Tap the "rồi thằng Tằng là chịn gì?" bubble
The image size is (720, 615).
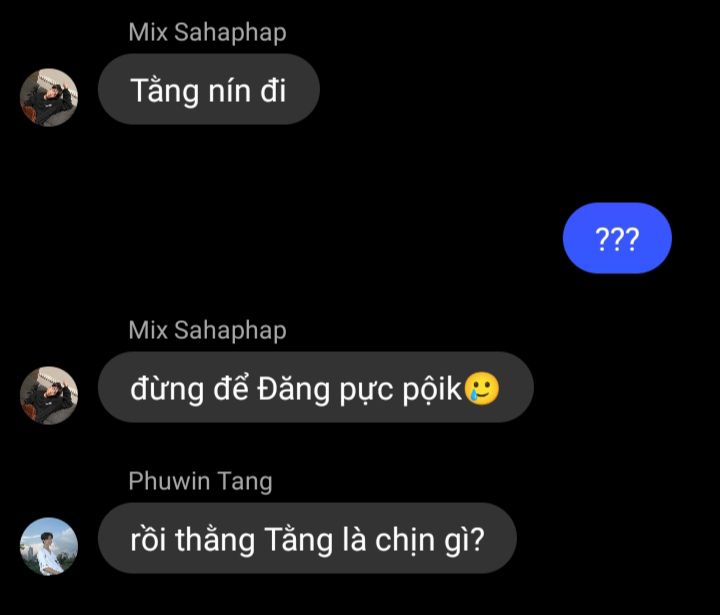pyautogui.click(x=307, y=538)
